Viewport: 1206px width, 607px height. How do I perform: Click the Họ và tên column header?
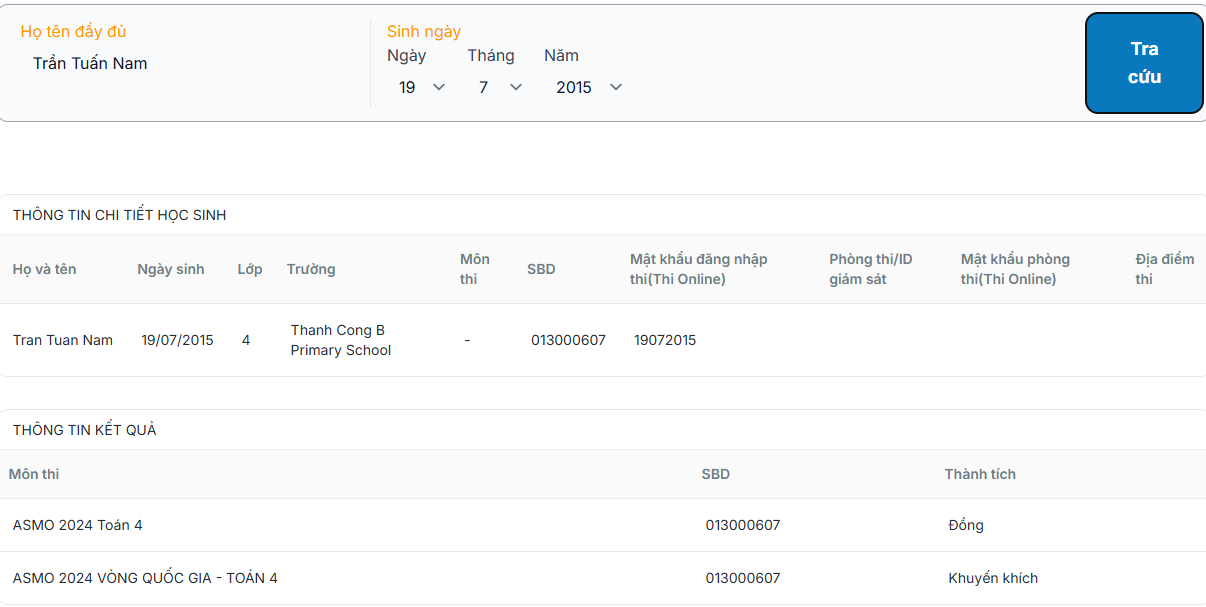pyautogui.click(x=44, y=269)
